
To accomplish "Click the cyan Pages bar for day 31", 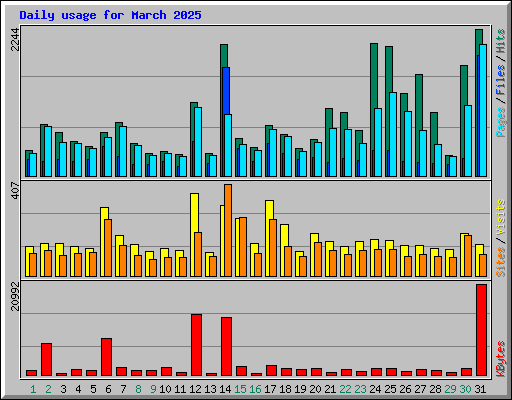I will (x=483, y=110).
